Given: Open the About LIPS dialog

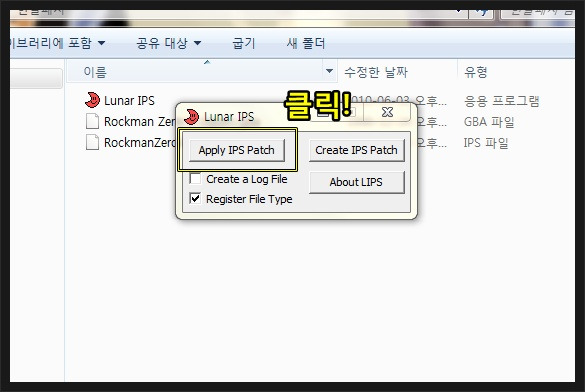Looking at the screenshot, I should [x=357, y=182].
